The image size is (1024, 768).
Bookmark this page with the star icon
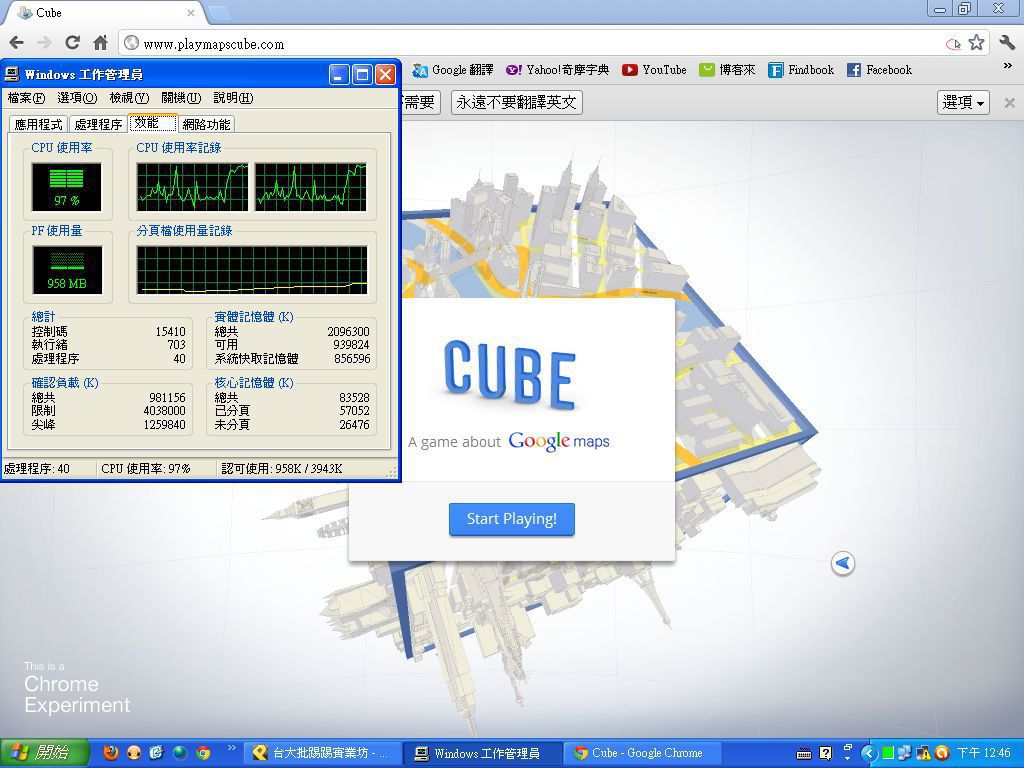coord(976,43)
